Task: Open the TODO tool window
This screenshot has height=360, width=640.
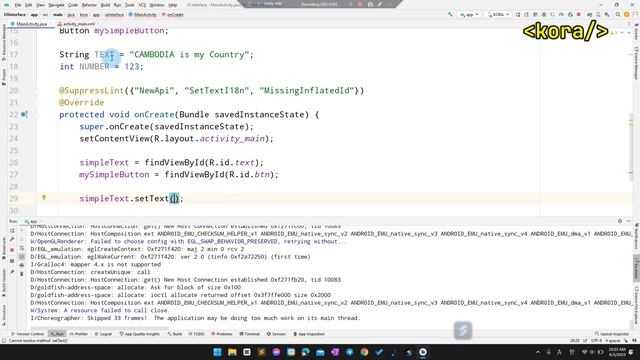Action: [x=196, y=334]
